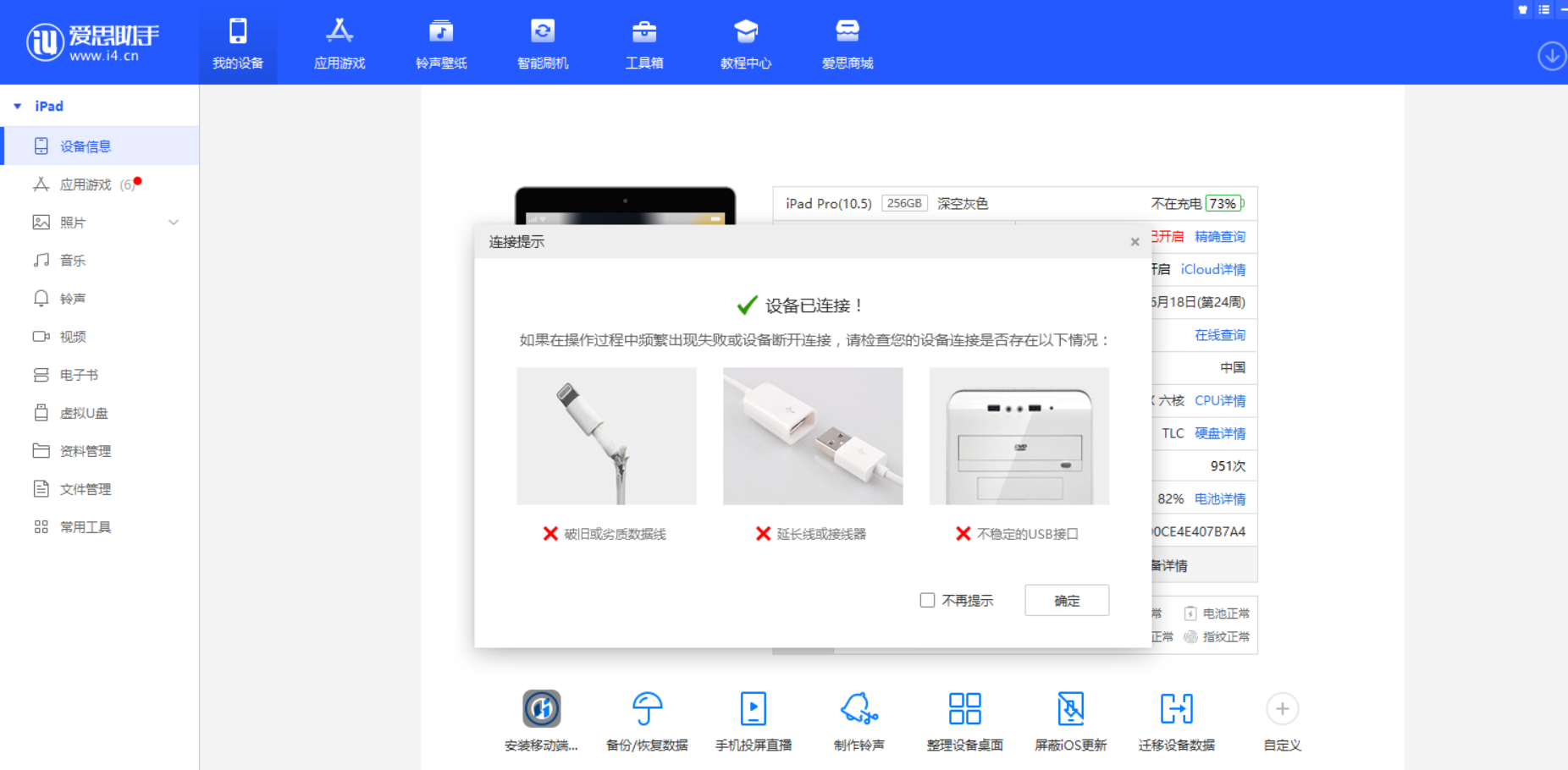Open the 应用游戏 top tab
The height and width of the screenshot is (770, 1568).
pos(340,43)
